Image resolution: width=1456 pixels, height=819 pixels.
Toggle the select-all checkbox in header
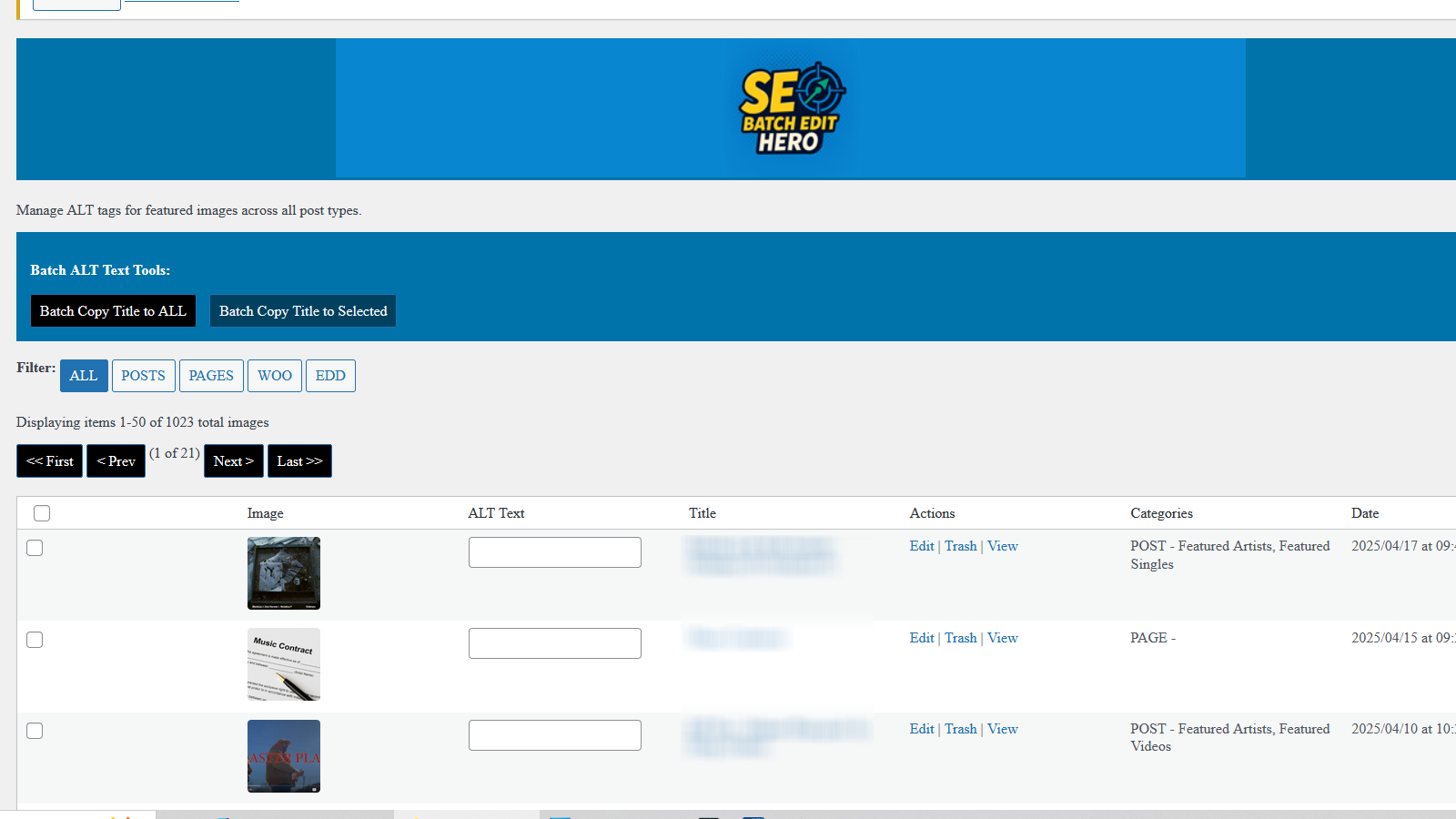click(42, 513)
